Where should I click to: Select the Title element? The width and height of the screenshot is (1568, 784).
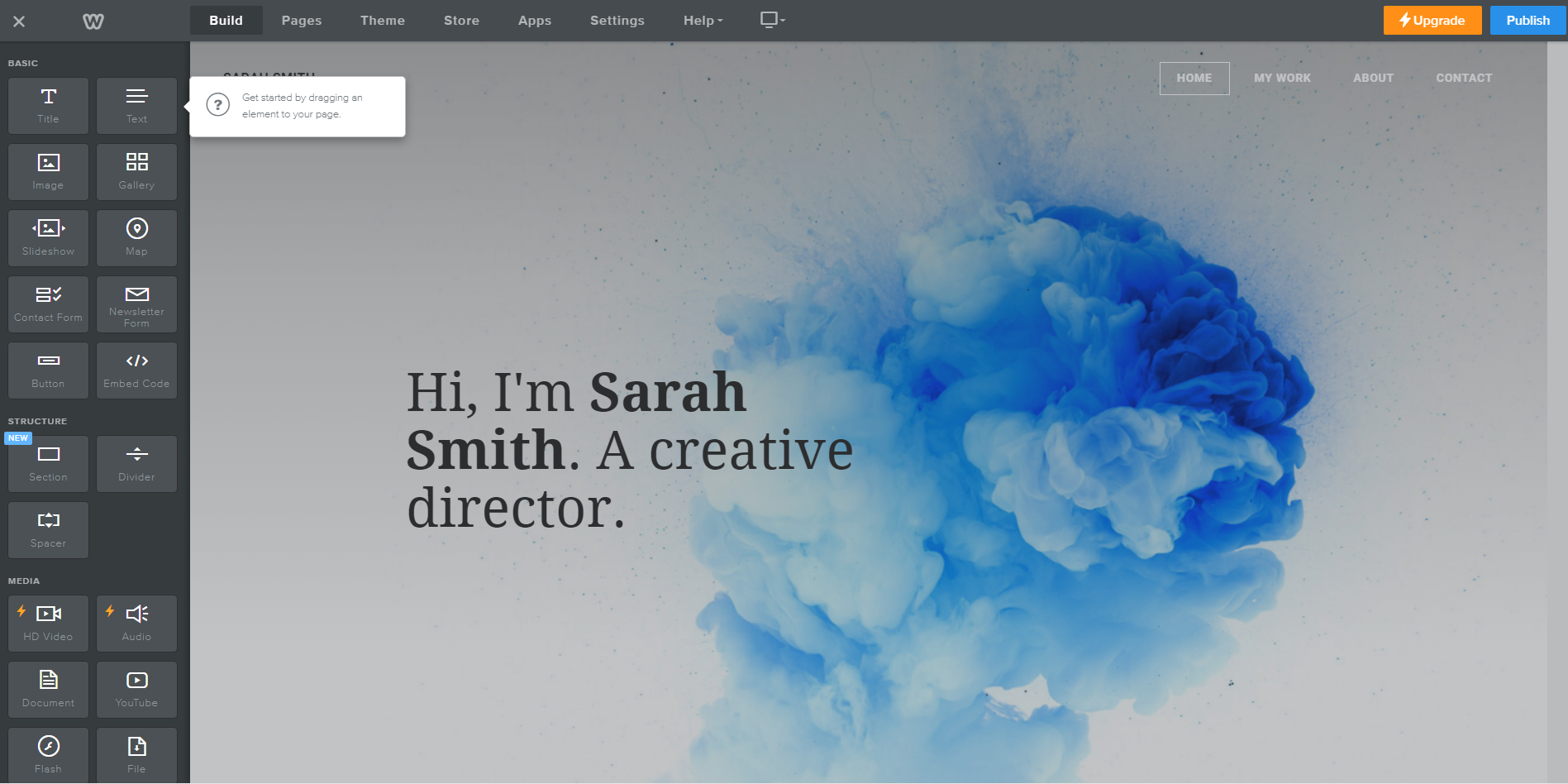48,106
